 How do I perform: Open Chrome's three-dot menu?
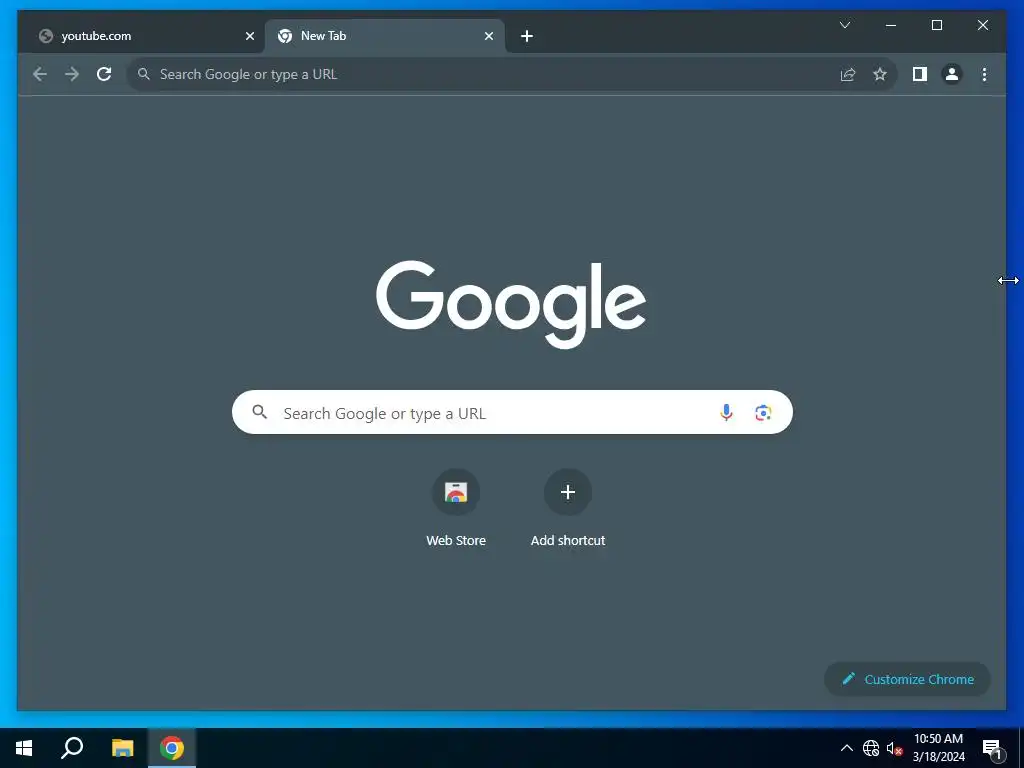(984, 74)
